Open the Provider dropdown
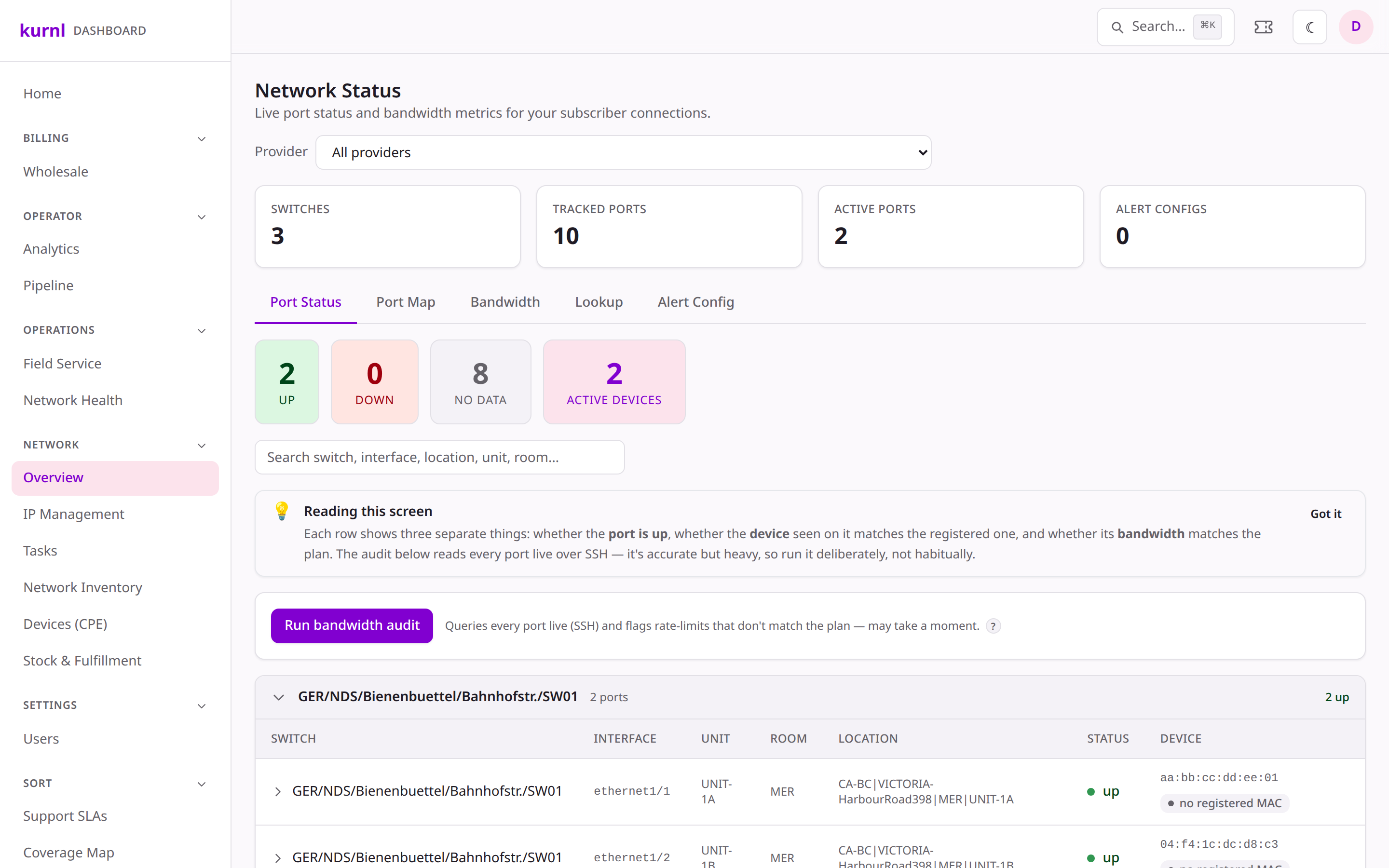Image resolution: width=1389 pixels, height=868 pixels. tap(623, 152)
